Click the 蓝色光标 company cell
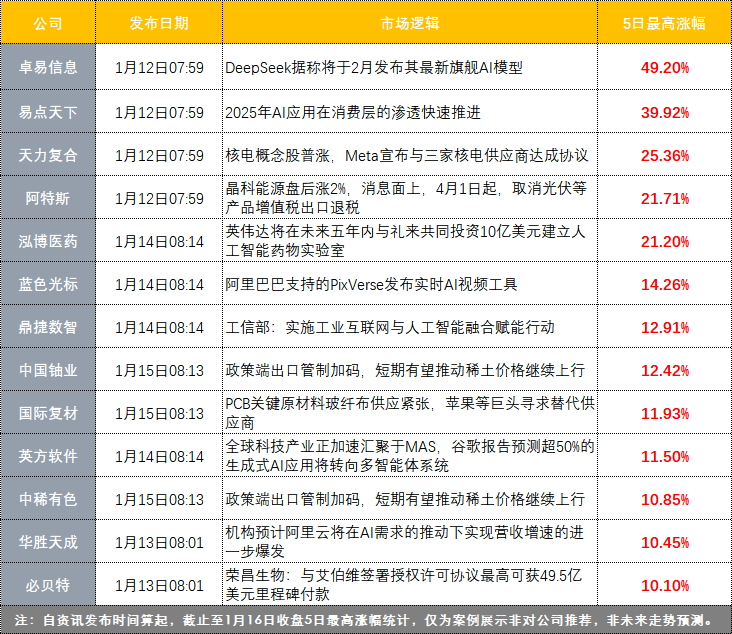 (x=48, y=284)
